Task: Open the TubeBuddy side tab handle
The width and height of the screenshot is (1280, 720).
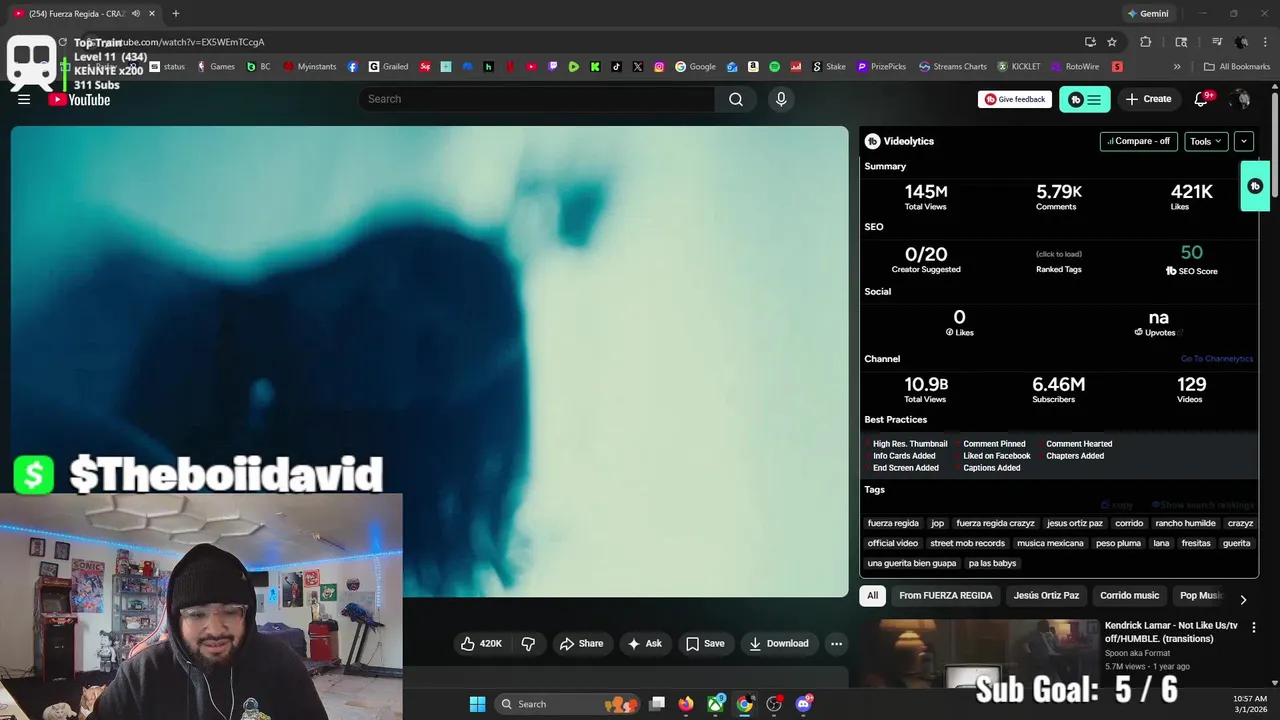Action: pyautogui.click(x=1255, y=186)
